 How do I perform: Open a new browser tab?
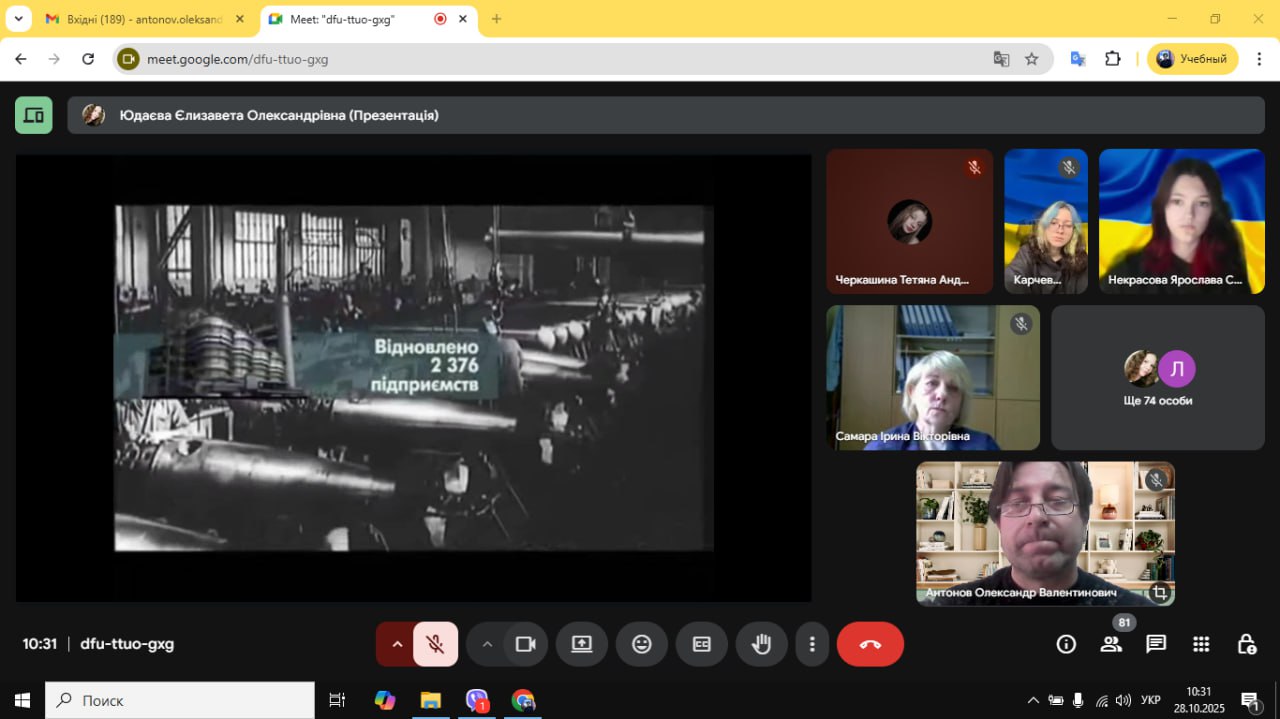pos(496,19)
